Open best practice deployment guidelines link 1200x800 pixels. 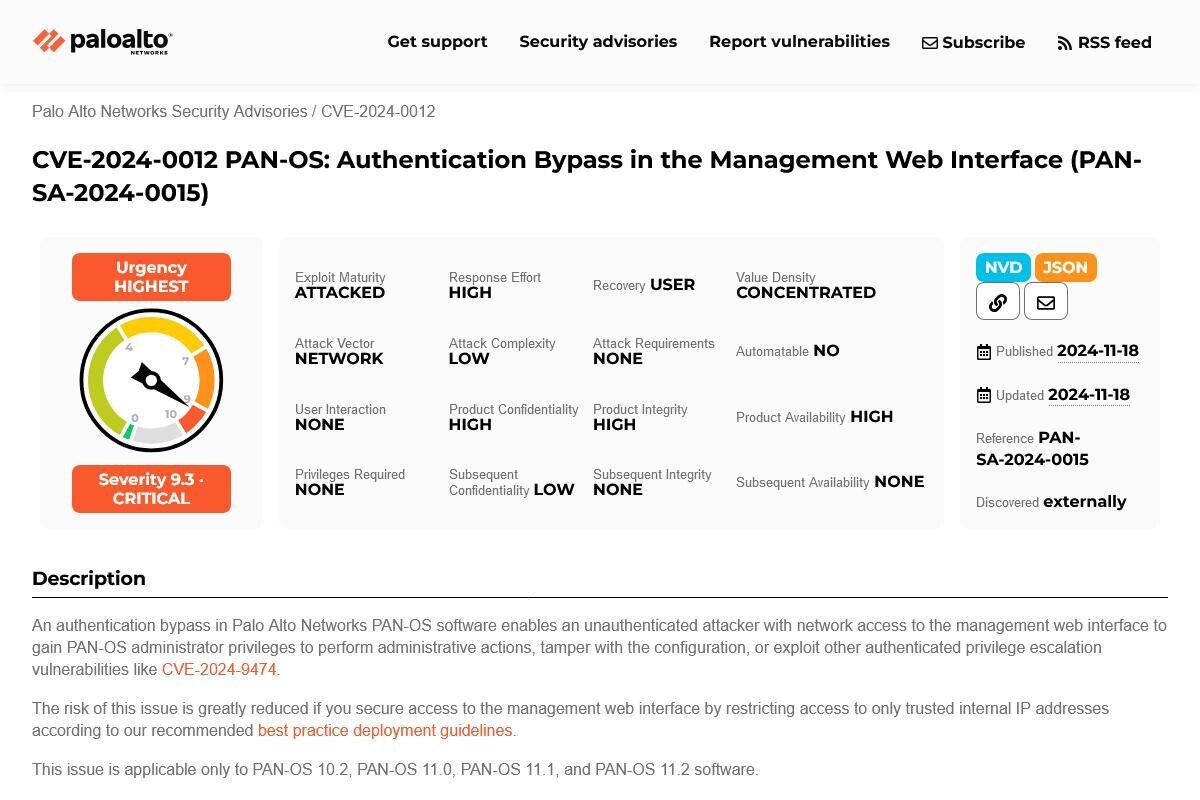[x=385, y=731]
